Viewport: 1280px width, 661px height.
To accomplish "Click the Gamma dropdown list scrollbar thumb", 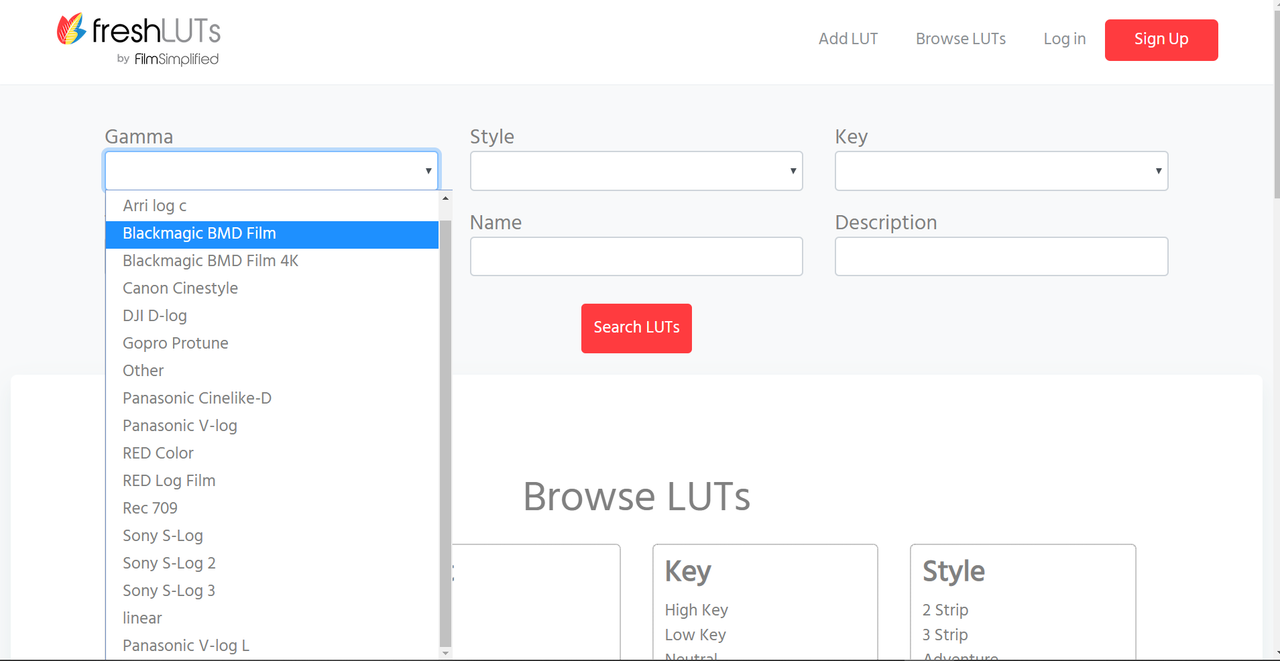I will pyautogui.click(x=446, y=432).
